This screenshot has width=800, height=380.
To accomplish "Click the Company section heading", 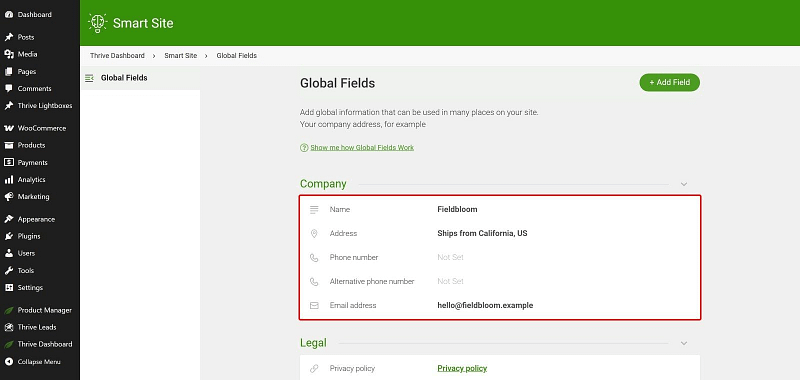I will tap(323, 184).
